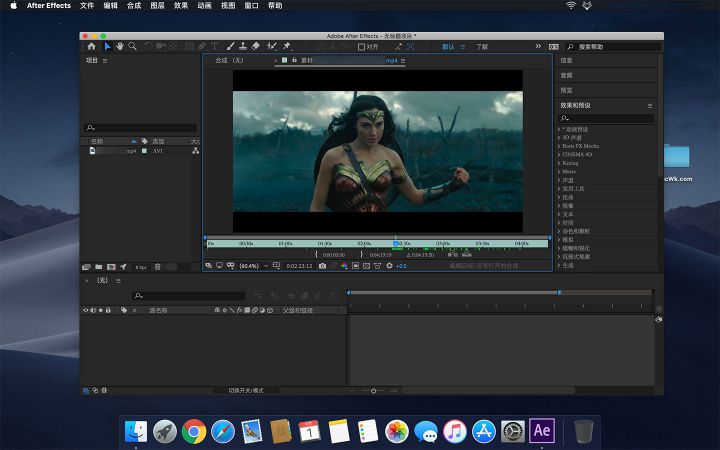The height and width of the screenshot is (450, 720).
Task: Toggle the transparency grid icon
Action: click(x=366, y=266)
